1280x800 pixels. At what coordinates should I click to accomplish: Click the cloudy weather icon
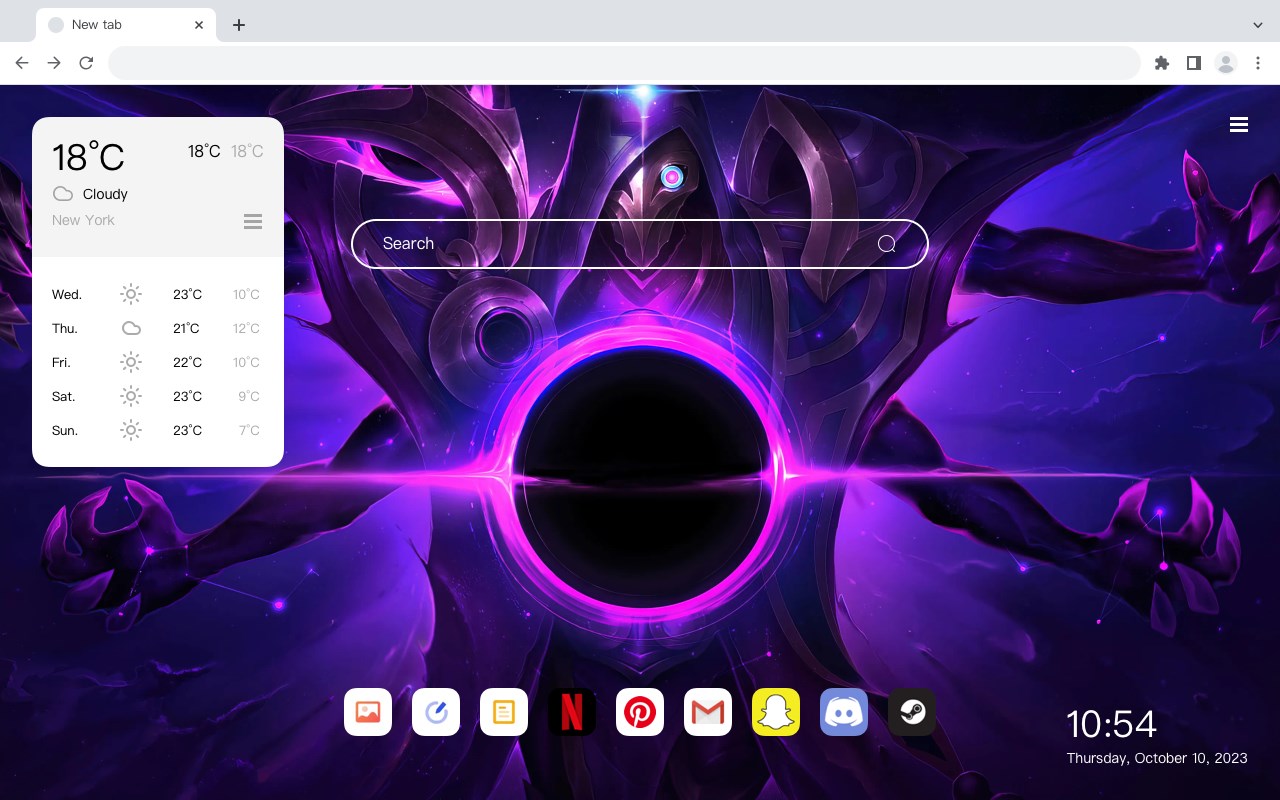63,194
